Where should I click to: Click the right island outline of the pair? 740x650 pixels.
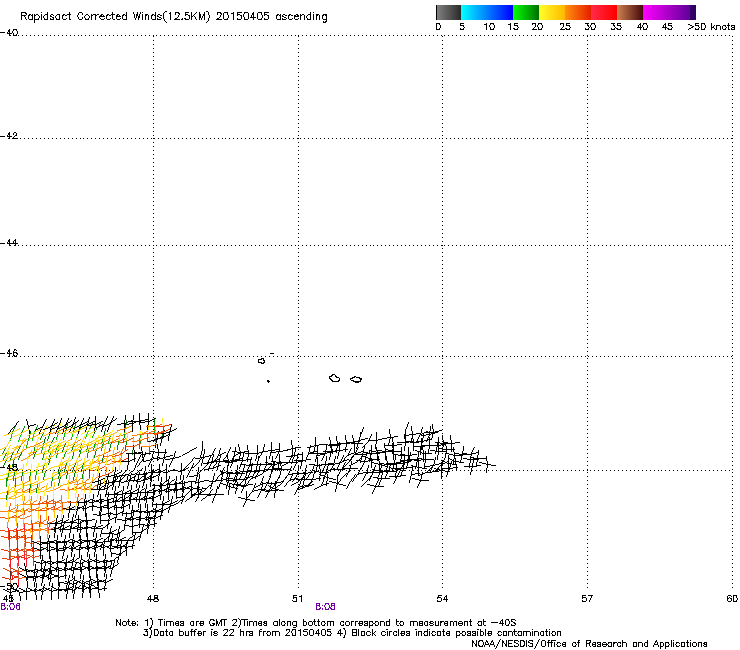click(x=356, y=380)
